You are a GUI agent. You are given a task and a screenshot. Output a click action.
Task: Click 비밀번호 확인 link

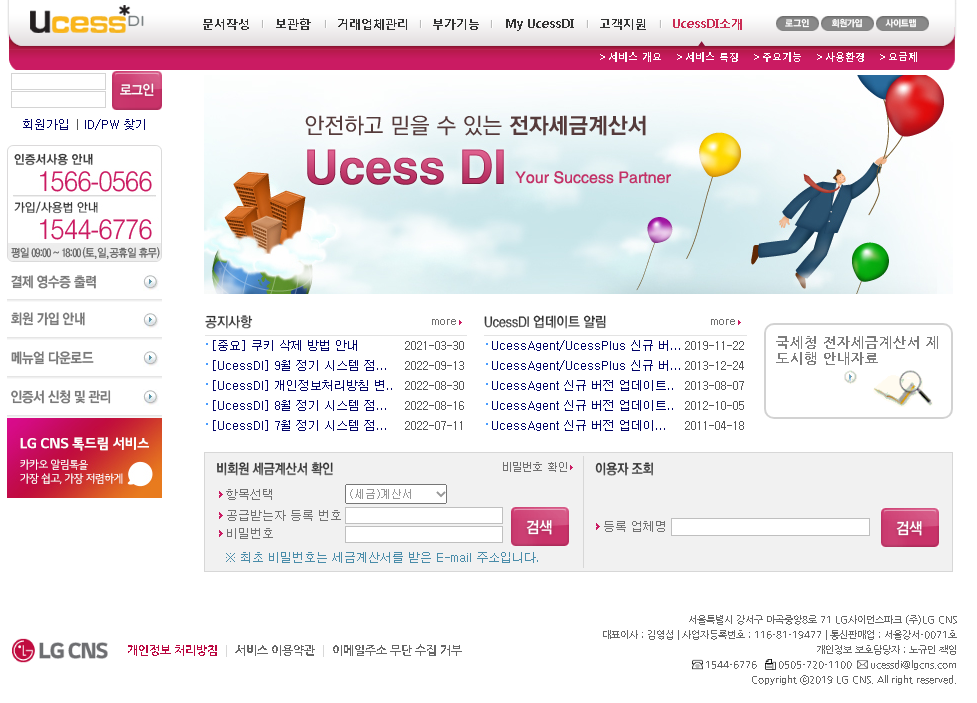(538, 467)
